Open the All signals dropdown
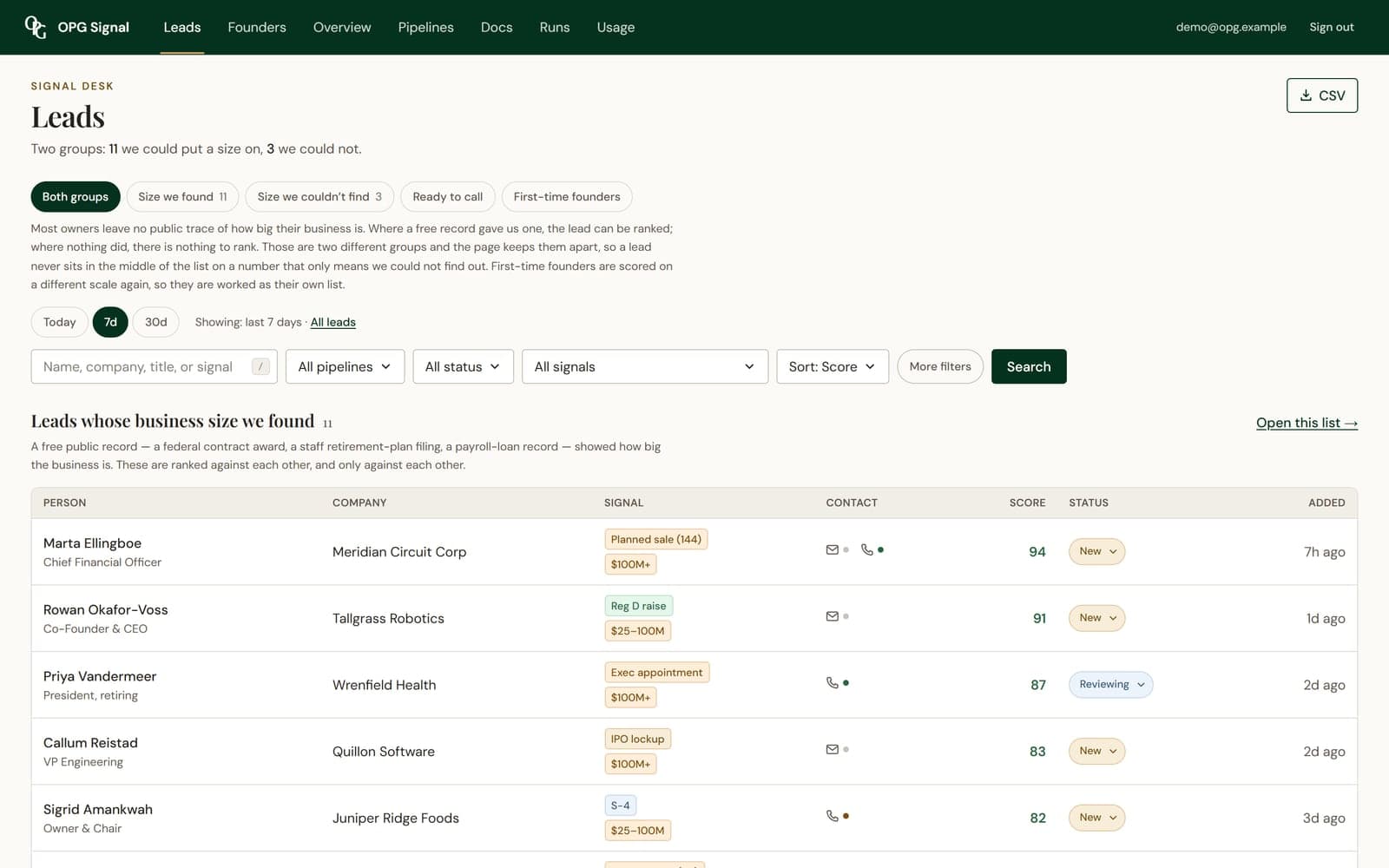Viewport: 1389px width, 868px height. pyautogui.click(x=645, y=366)
